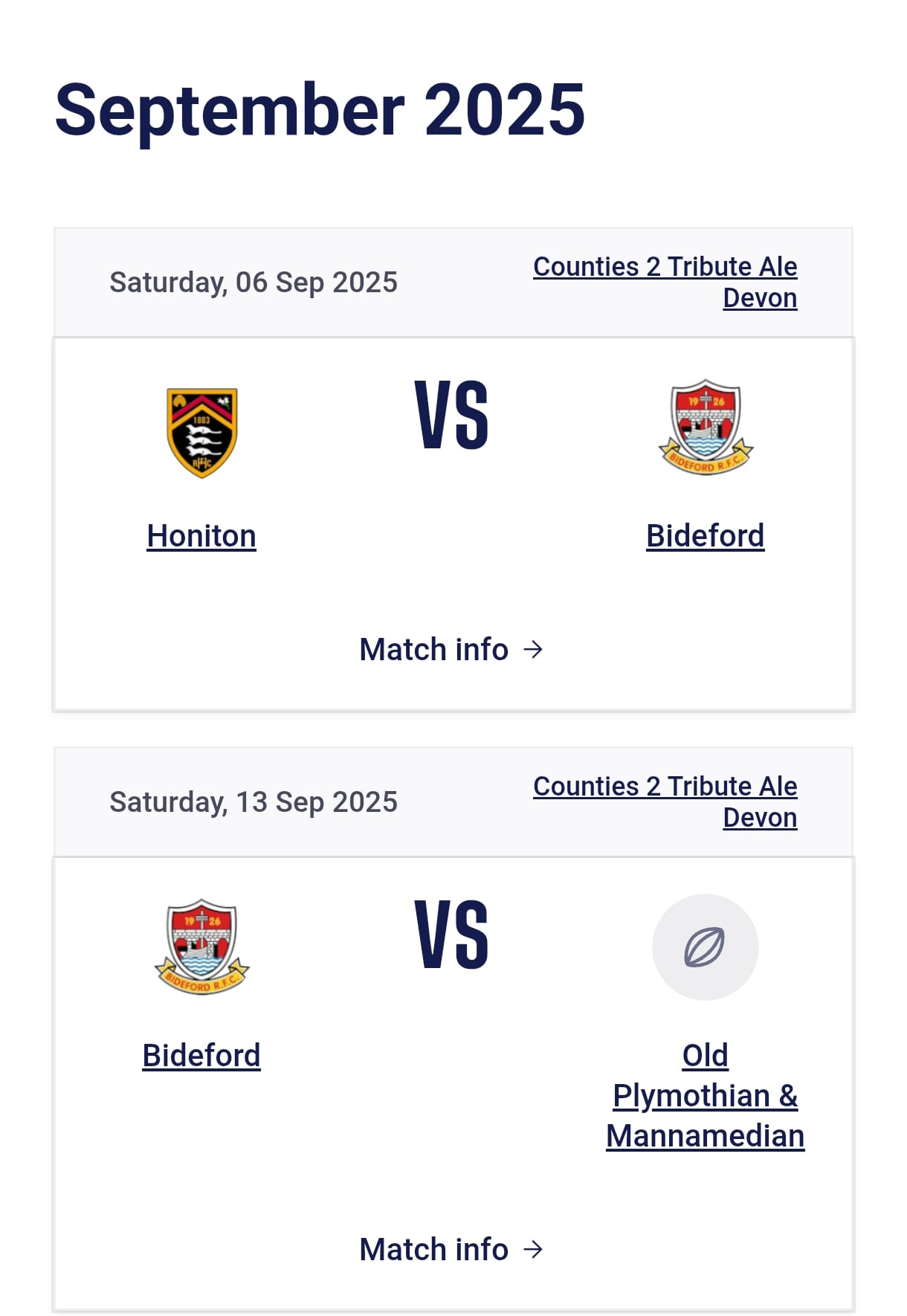Click the Saturday, 13 Sep 2025 date

point(254,802)
